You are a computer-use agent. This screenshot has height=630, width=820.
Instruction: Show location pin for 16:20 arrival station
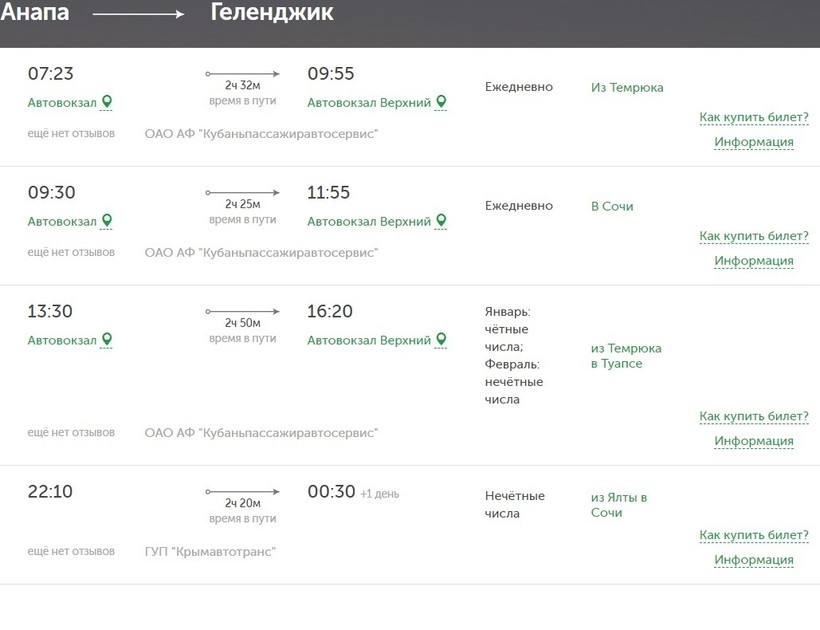click(x=441, y=340)
